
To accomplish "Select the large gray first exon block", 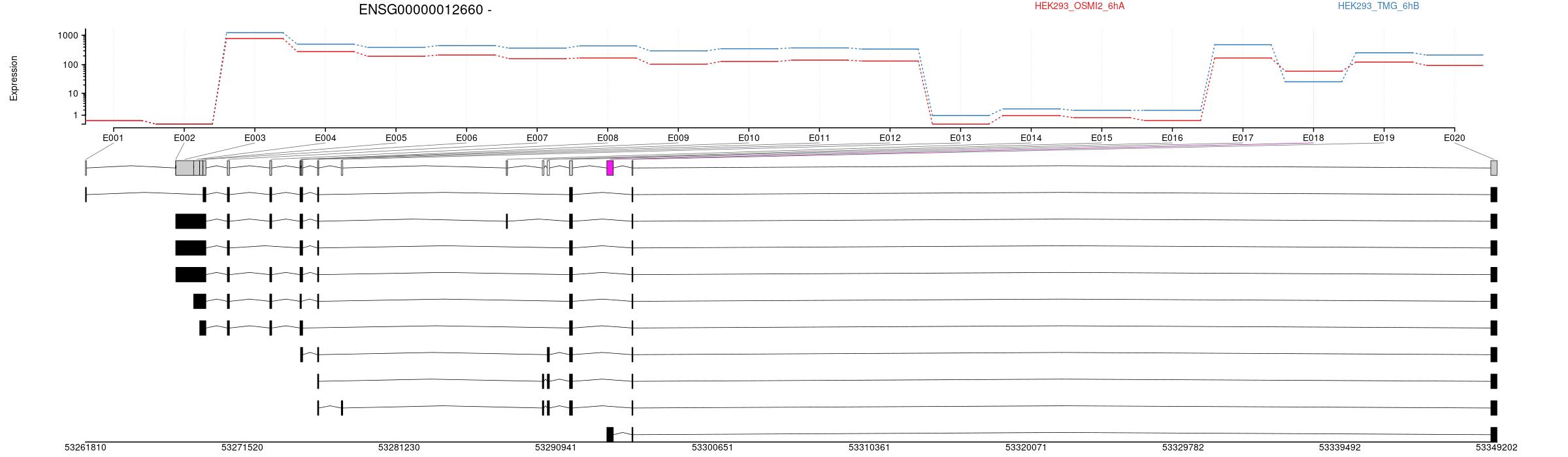I will click(184, 168).
